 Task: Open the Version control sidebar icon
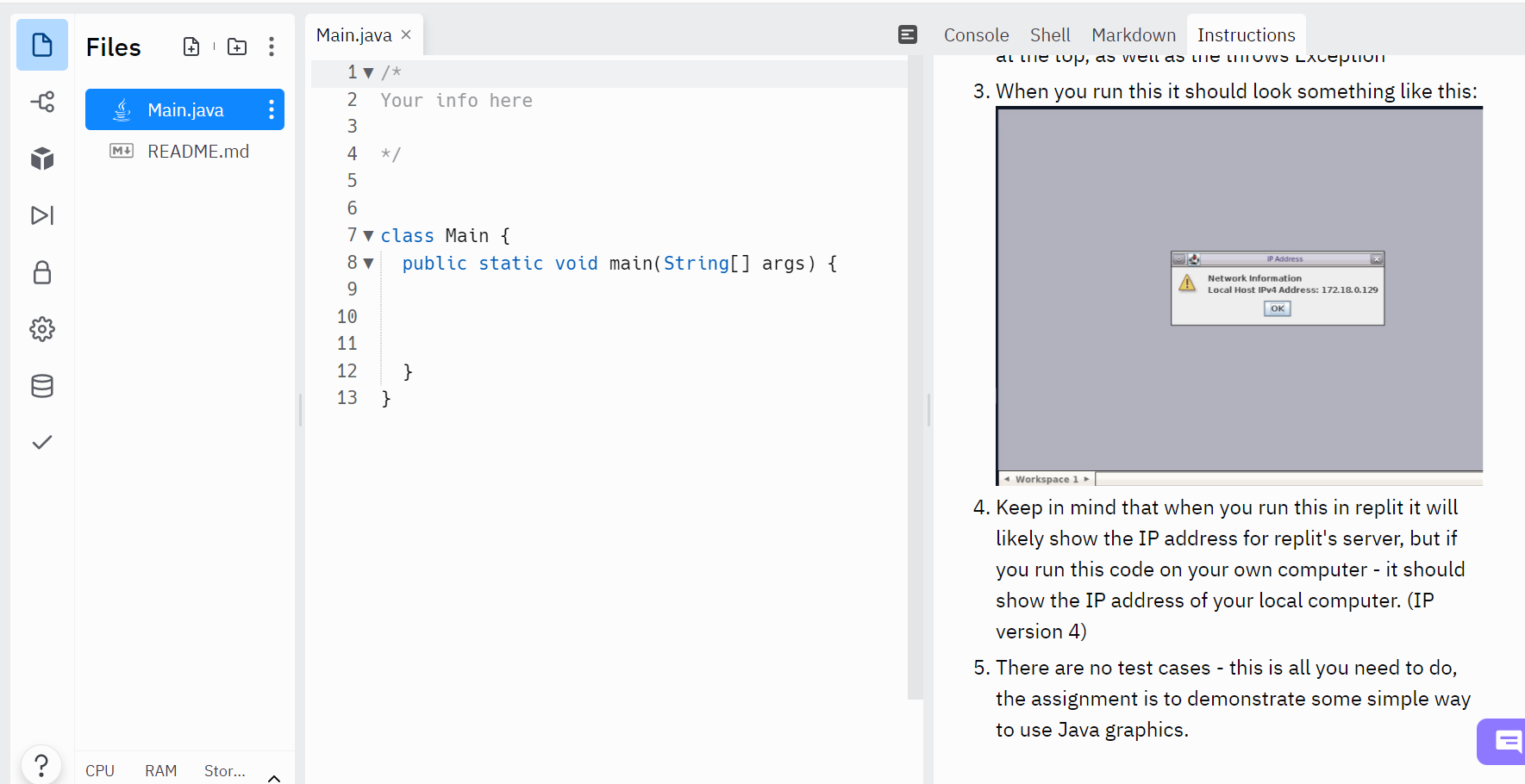42,102
